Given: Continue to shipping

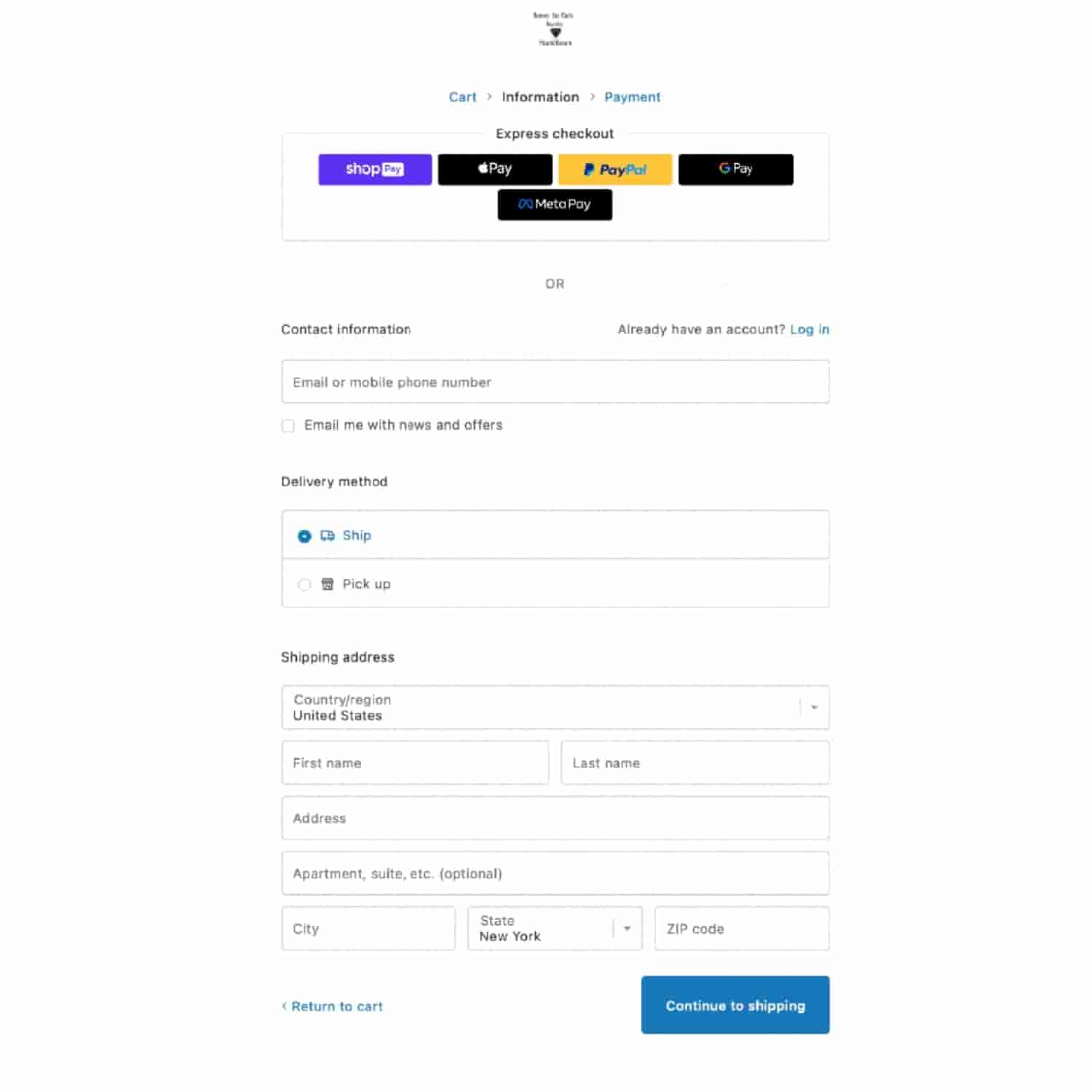Looking at the screenshot, I should (735, 1005).
